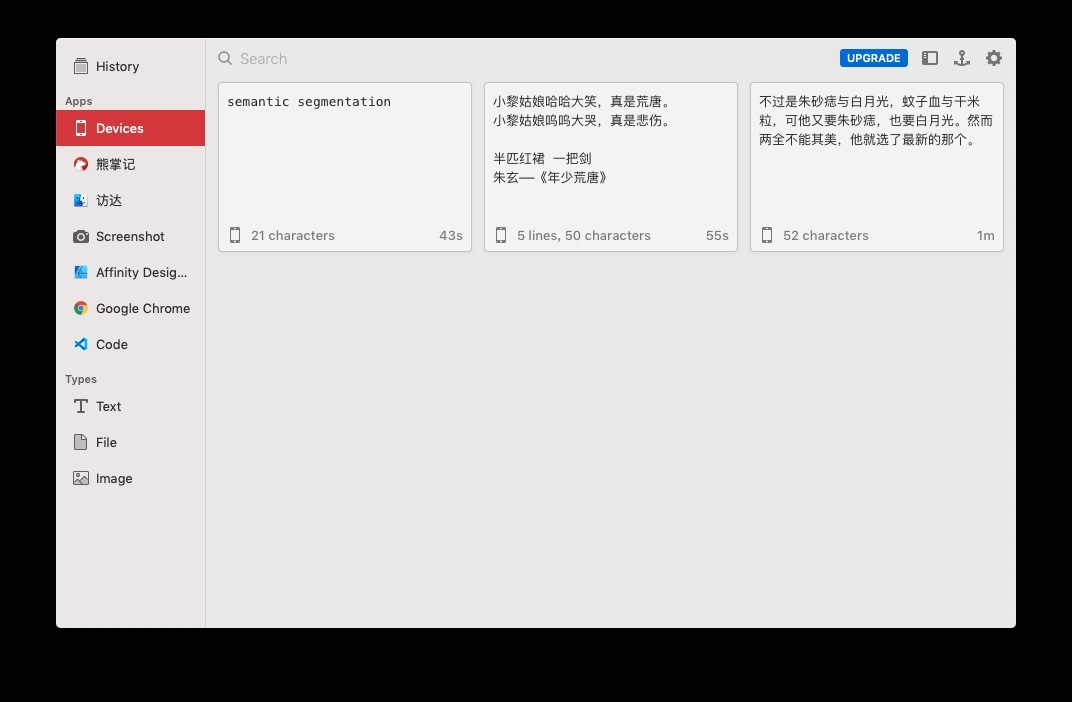Filter by Image type
Viewport: 1072px width, 702px height.
click(x=131, y=478)
